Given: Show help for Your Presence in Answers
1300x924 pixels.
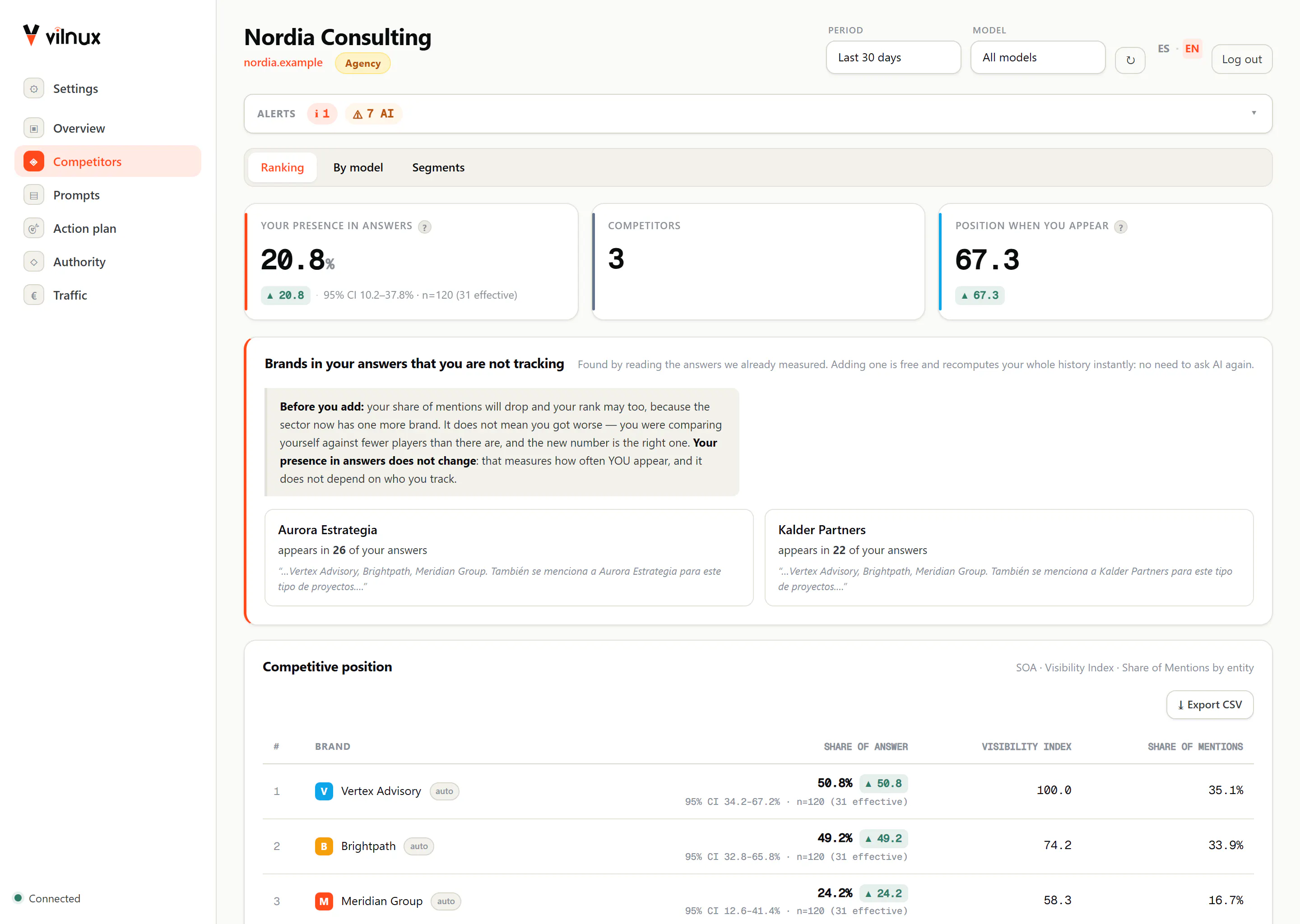Looking at the screenshot, I should (x=425, y=227).
